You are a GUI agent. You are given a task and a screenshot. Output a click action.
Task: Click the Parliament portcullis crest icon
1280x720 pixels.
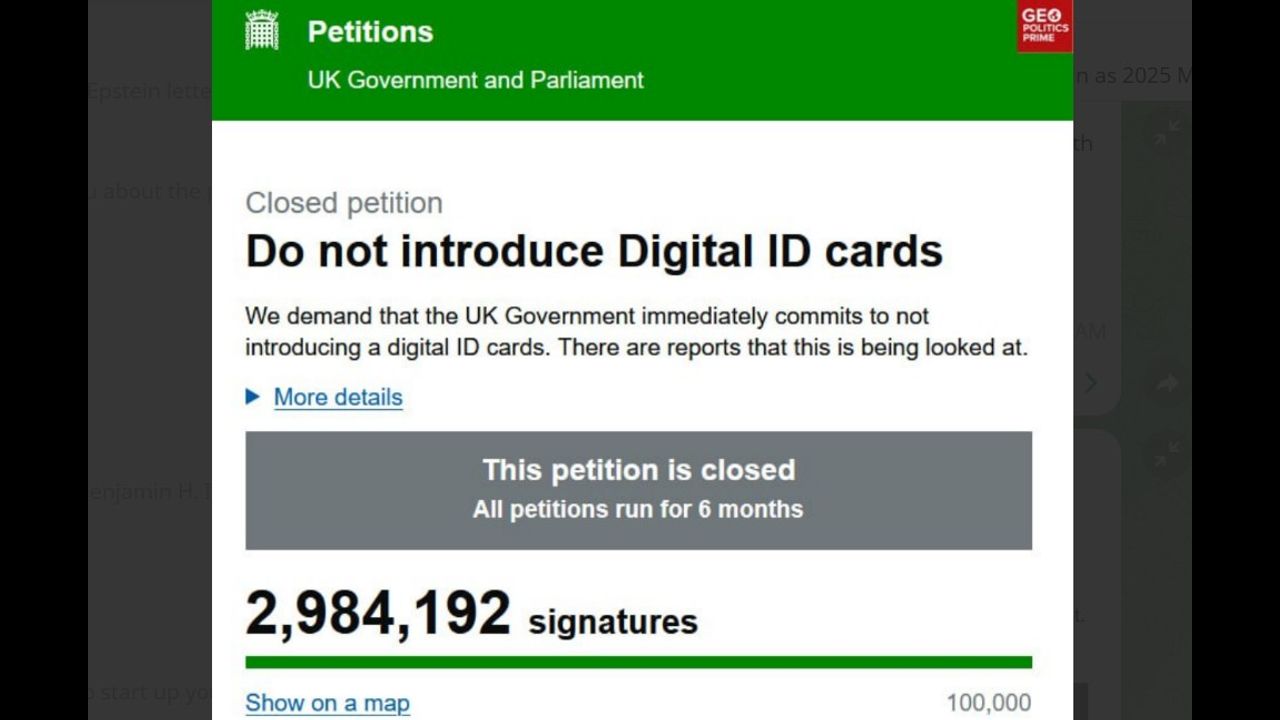point(261,30)
